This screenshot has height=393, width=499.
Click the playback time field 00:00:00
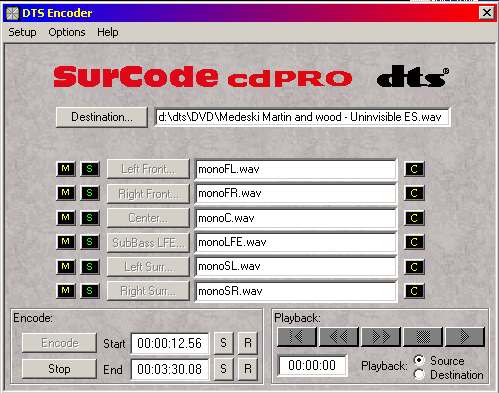pos(312,365)
